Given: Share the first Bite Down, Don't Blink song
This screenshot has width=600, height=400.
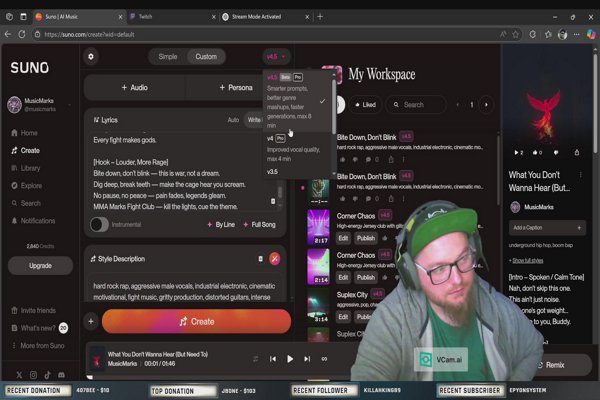Looking at the screenshot, I should coord(391,159).
